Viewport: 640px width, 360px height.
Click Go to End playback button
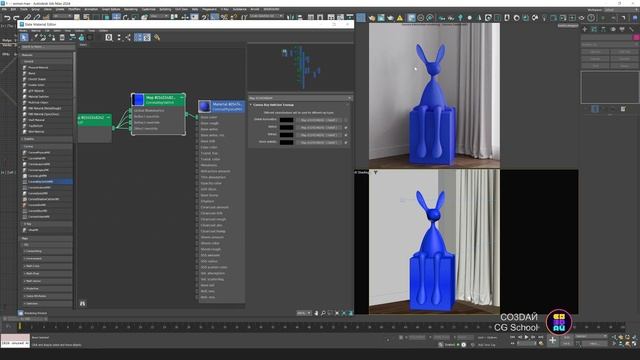pyautogui.click(x=540, y=337)
